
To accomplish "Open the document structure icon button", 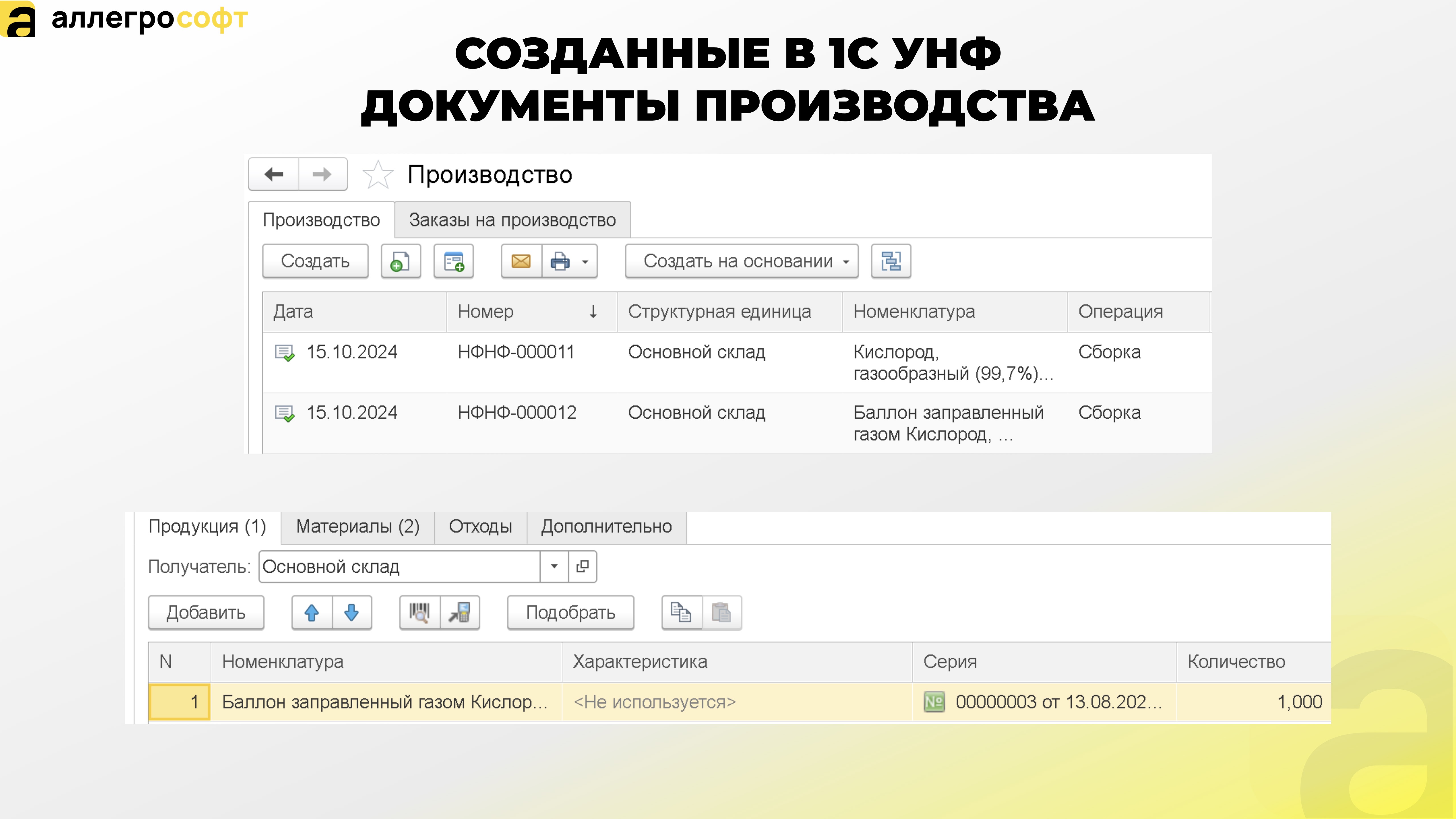I will click(891, 261).
